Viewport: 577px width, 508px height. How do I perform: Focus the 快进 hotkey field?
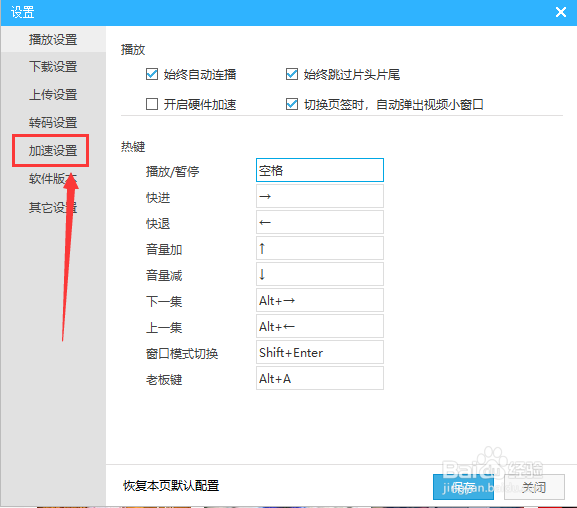point(320,196)
